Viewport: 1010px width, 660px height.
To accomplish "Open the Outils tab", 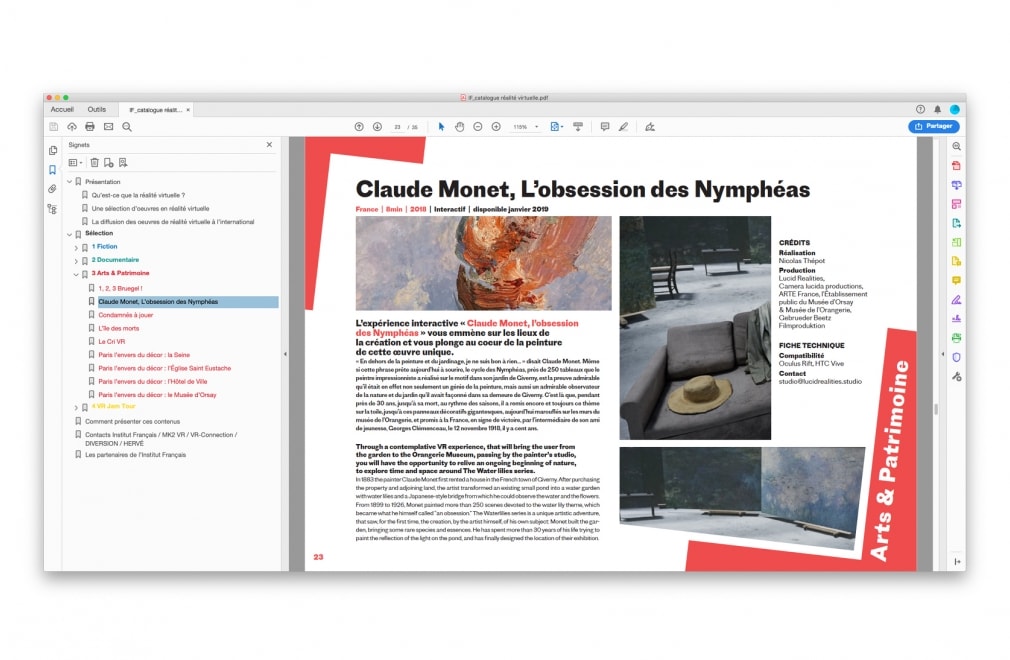I will (96, 109).
